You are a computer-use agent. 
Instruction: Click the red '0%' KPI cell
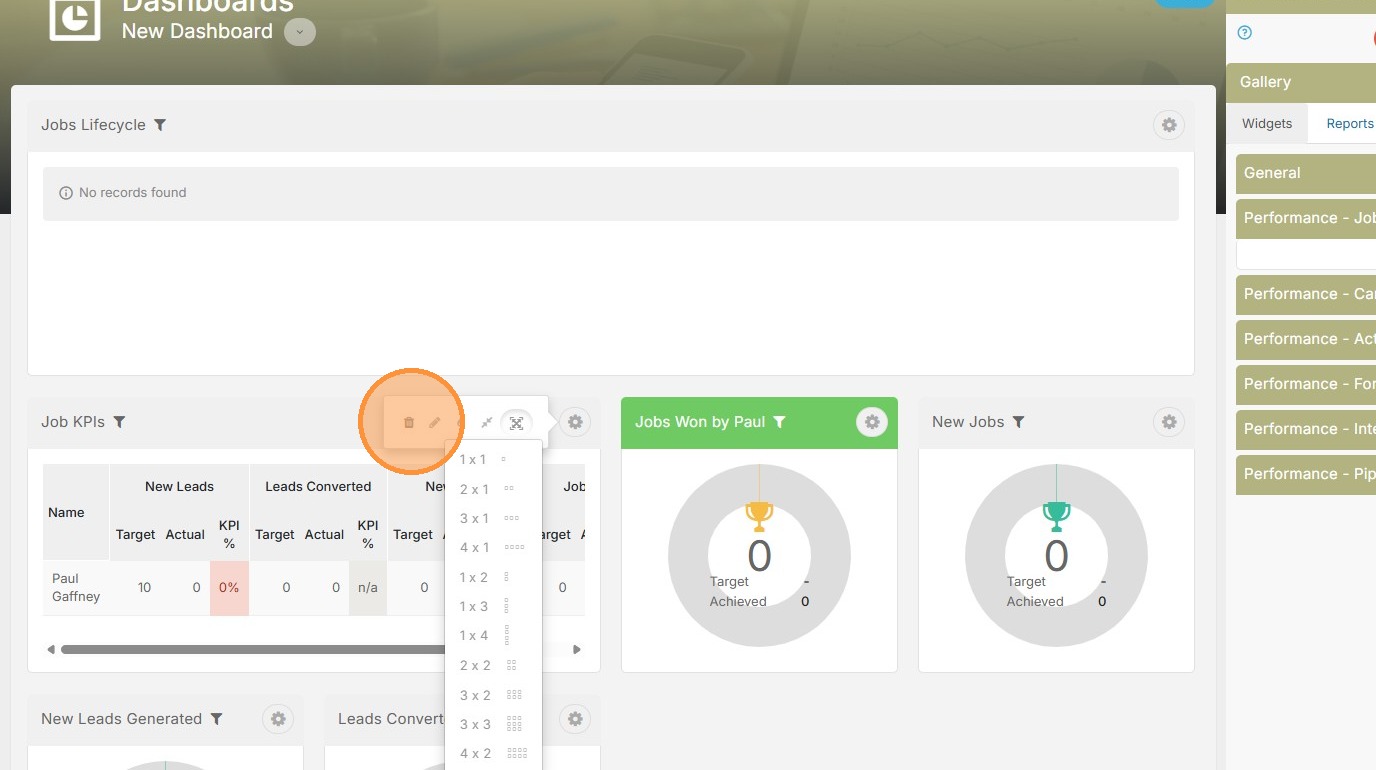229,588
